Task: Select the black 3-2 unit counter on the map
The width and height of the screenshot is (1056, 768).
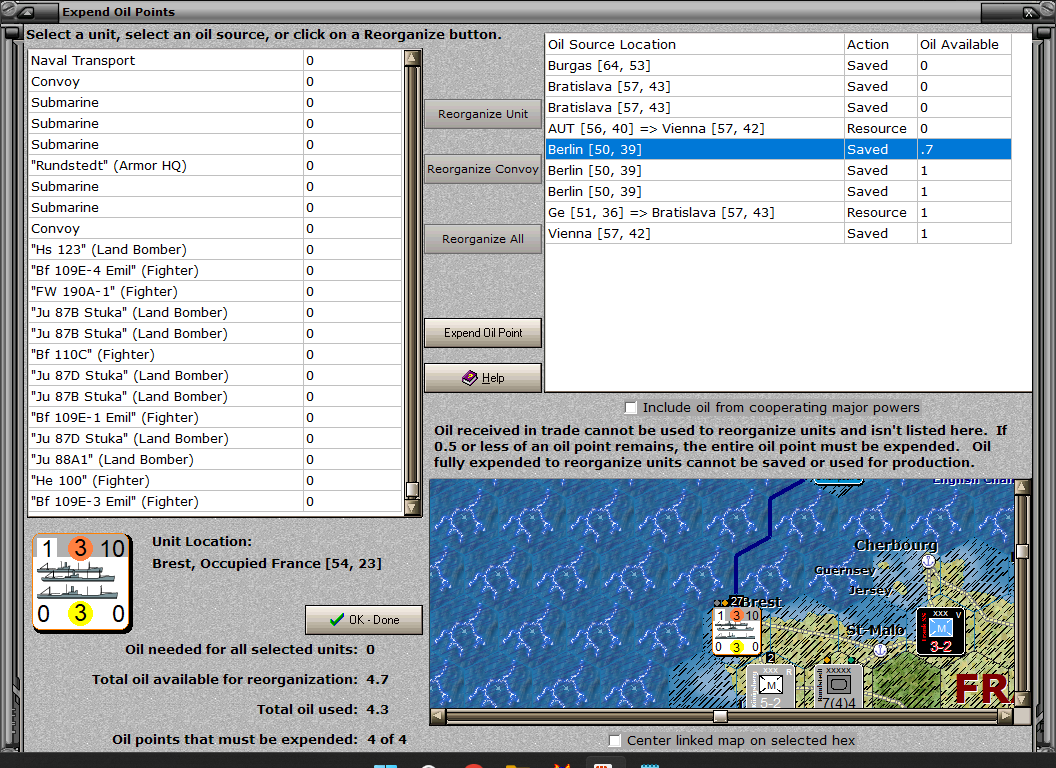Action: tap(941, 631)
